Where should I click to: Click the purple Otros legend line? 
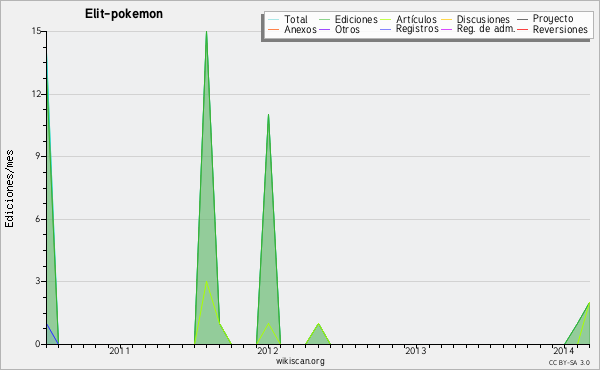click(x=324, y=29)
